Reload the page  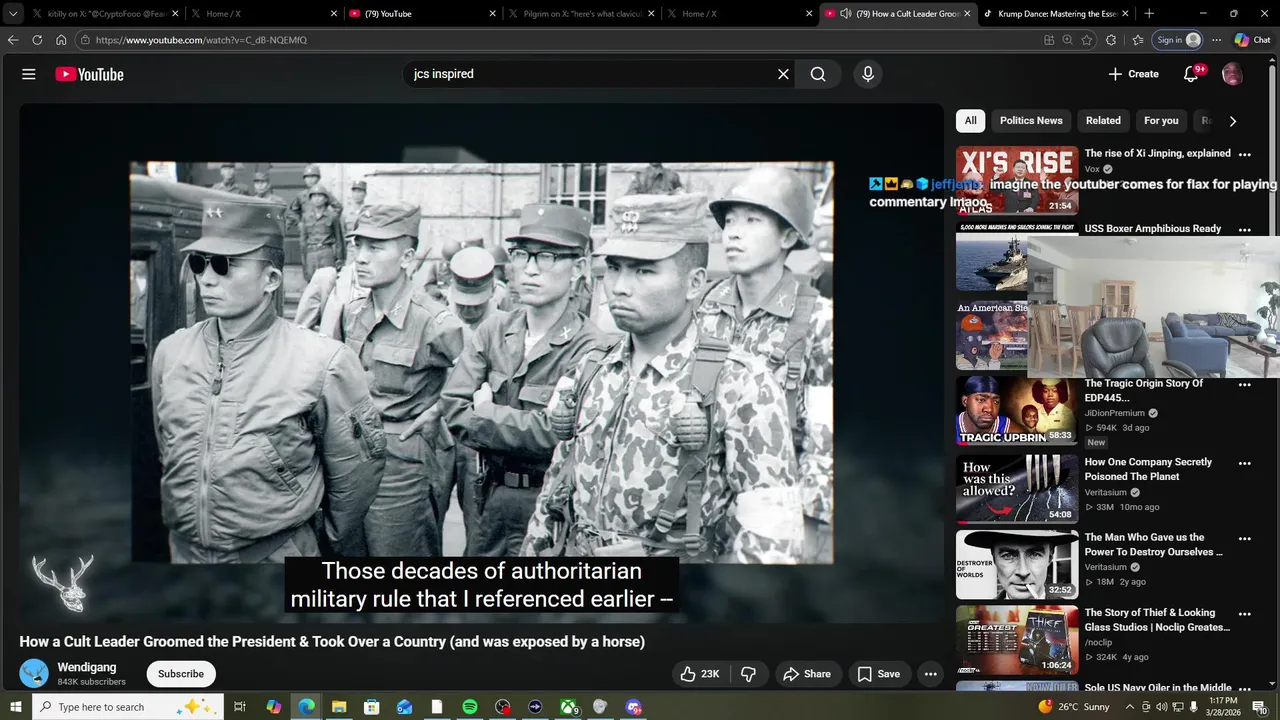point(37,40)
